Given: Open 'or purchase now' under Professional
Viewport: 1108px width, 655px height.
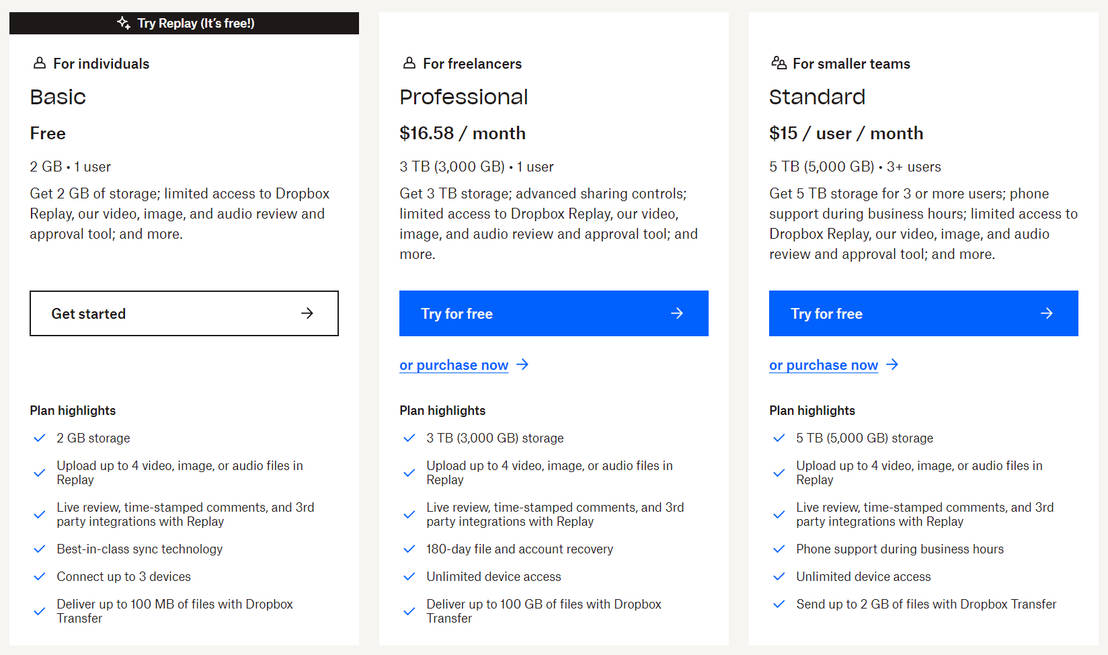Looking at the screenshot, I should click(x=454, y=365).
